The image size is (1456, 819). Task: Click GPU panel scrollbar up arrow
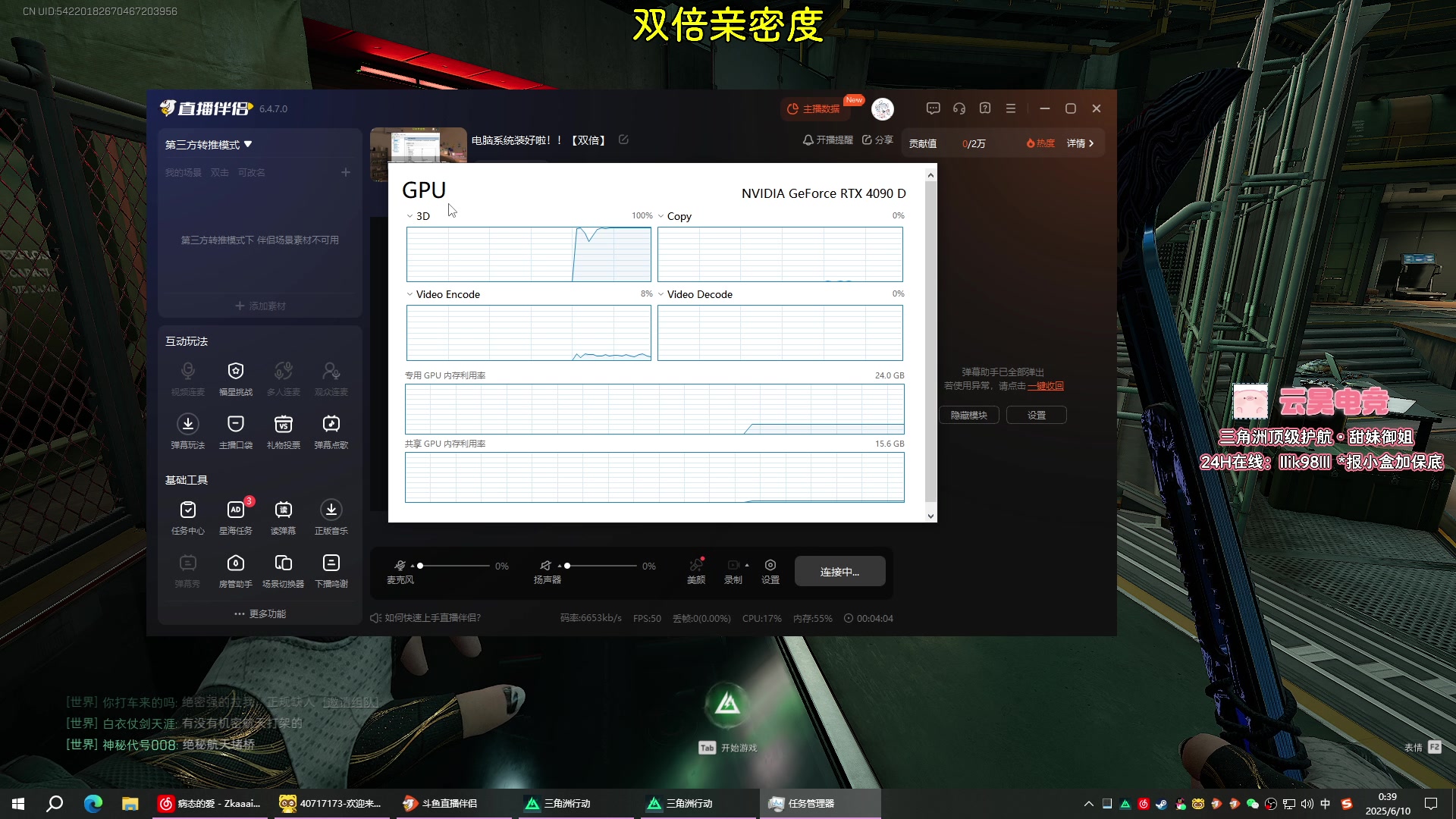pos(930,175)
